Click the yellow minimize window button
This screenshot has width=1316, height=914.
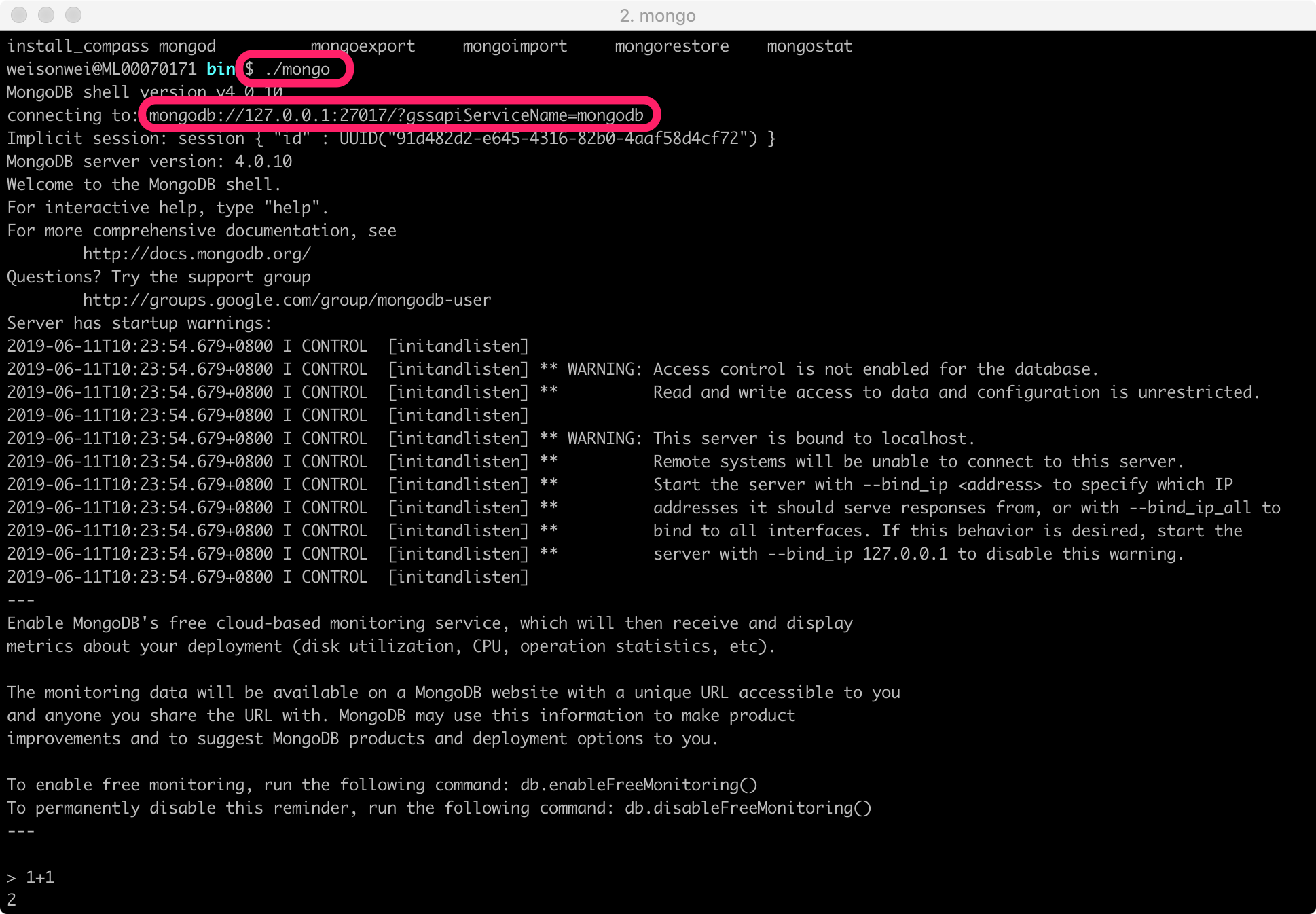[46, 15]
